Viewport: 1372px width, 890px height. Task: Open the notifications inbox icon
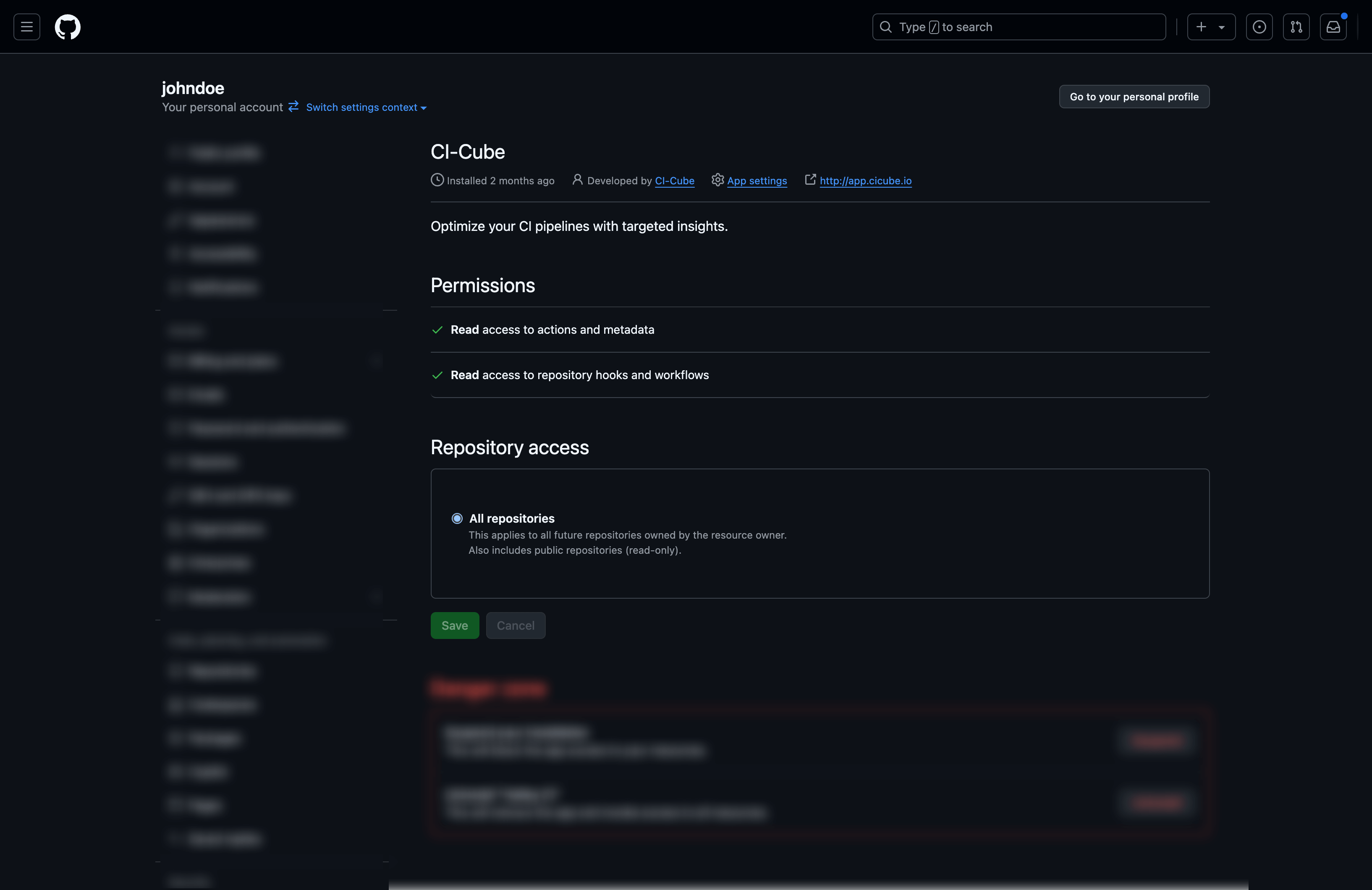(x=1333, y=26)
